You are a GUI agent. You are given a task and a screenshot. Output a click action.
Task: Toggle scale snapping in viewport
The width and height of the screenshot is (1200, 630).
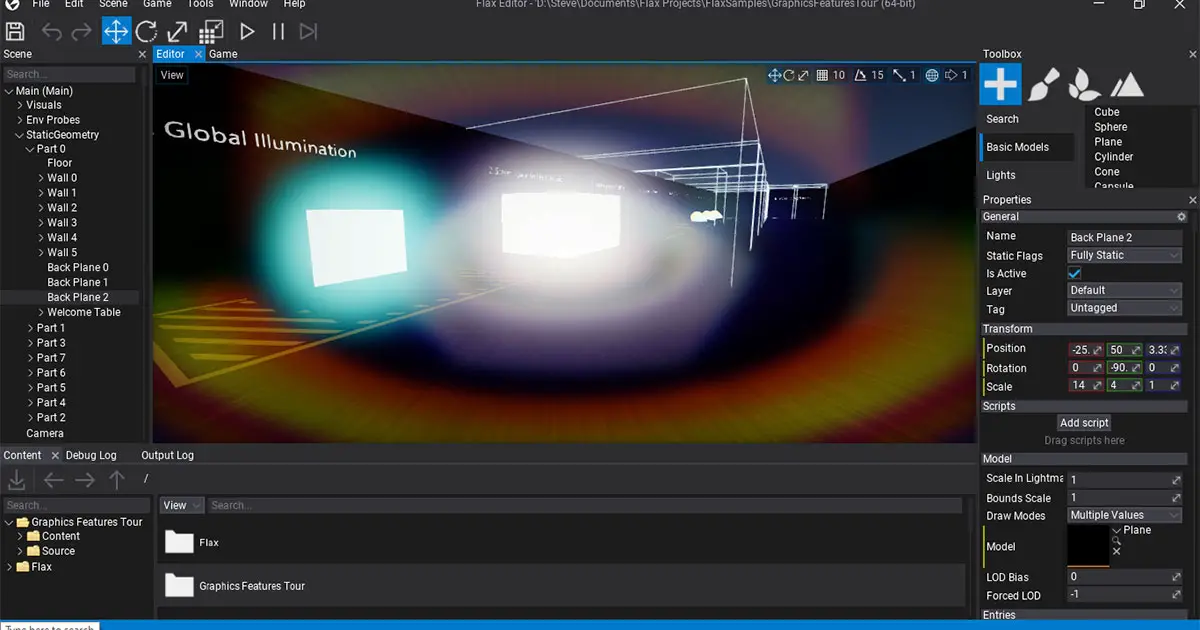click(899, 75)
